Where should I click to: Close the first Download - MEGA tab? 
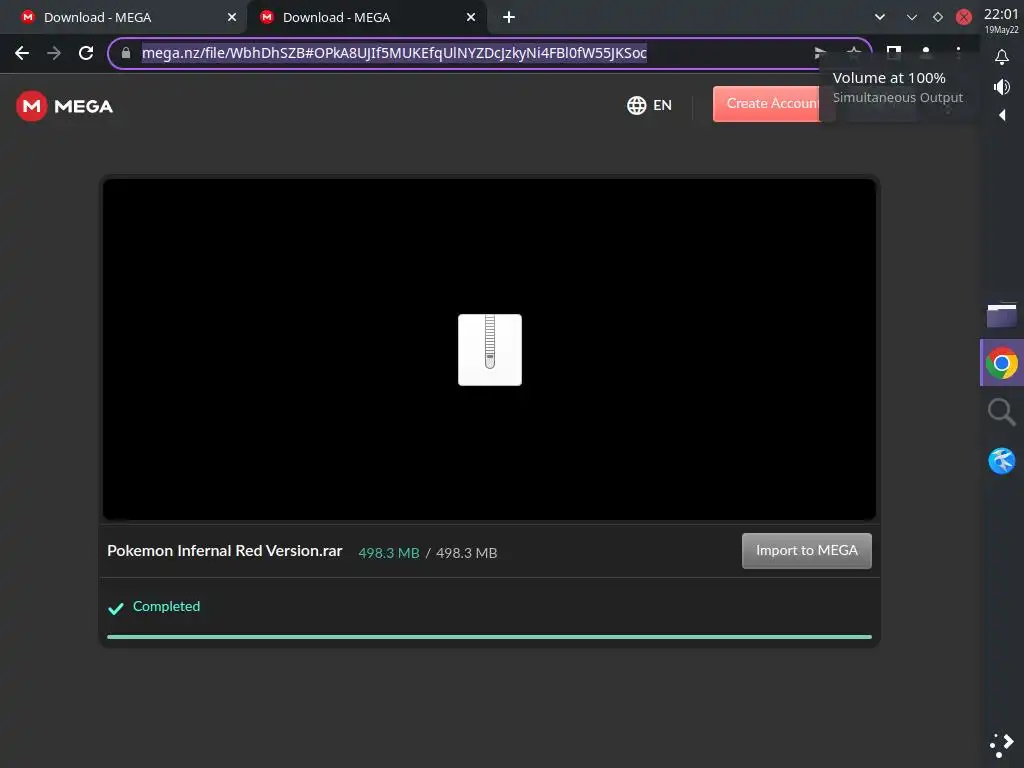232,18
